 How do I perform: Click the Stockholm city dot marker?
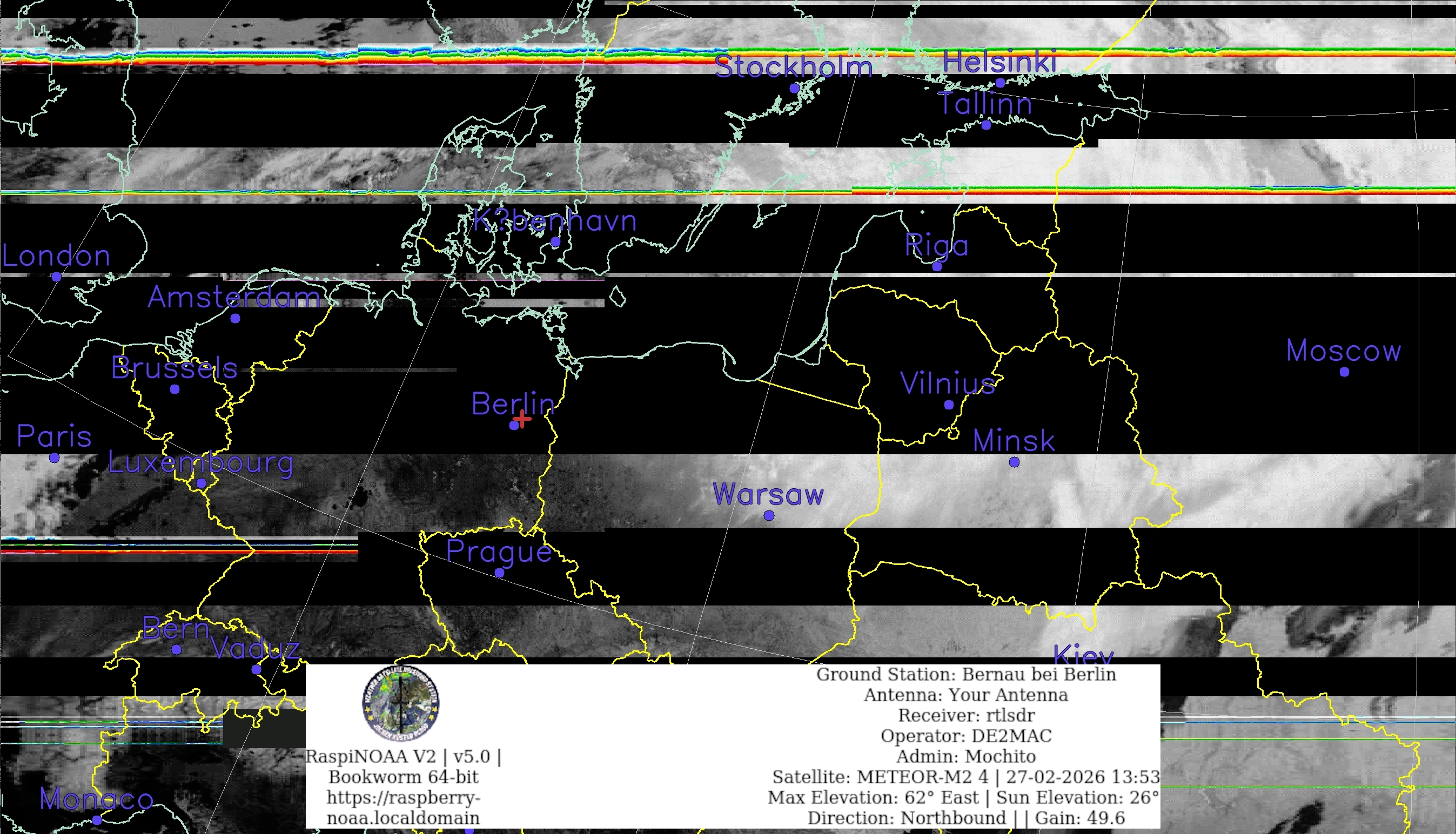(794, 88)
